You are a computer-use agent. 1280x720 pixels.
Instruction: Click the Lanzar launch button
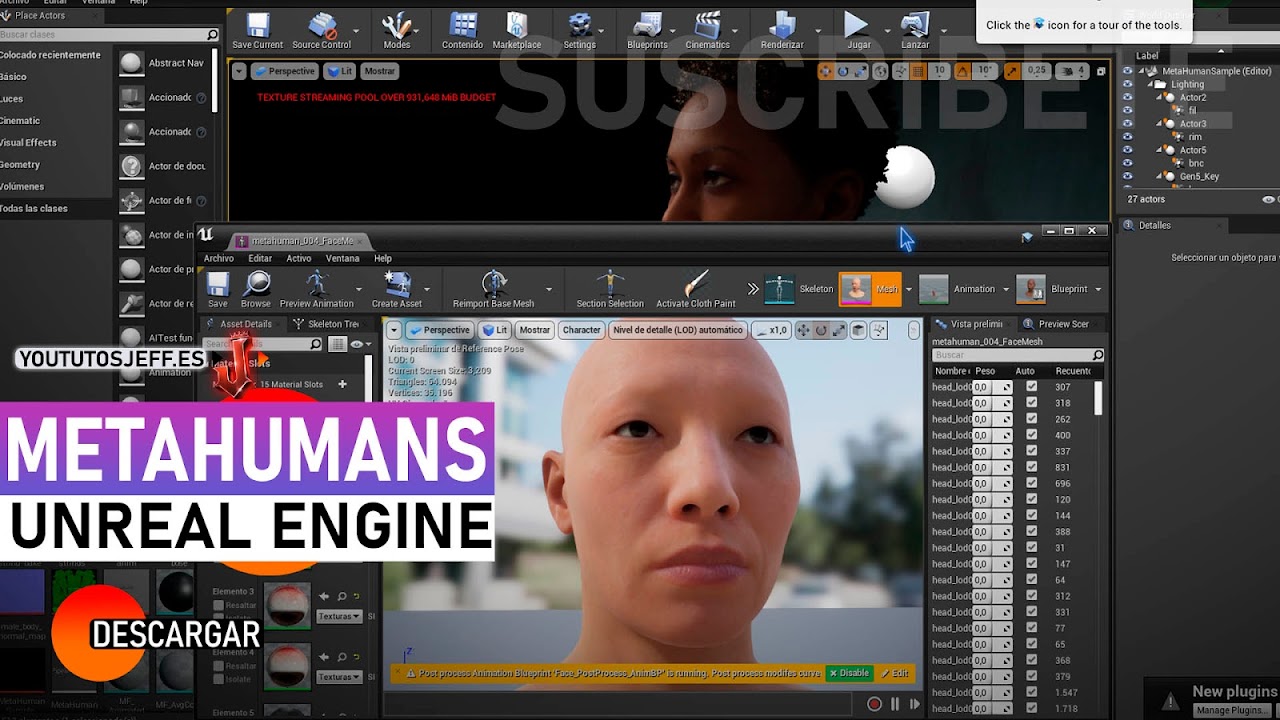tap(915, 31)
